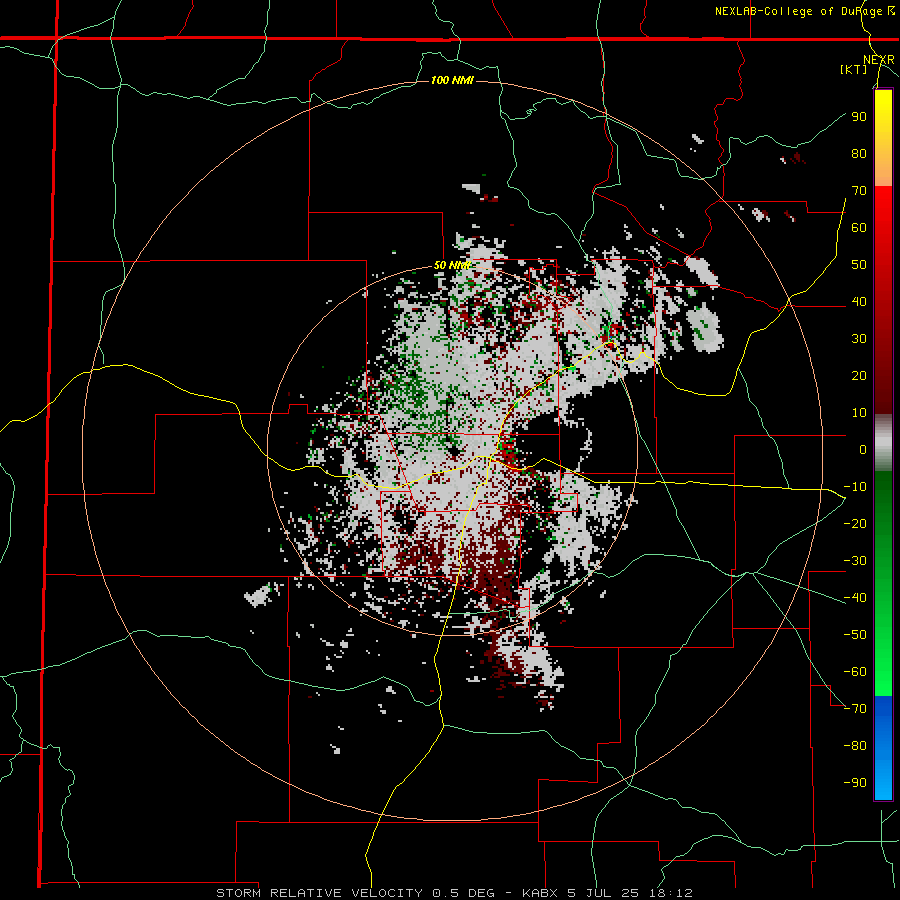Click the -90 value on the velocity scale
The image size is (900, 900).
855,783
